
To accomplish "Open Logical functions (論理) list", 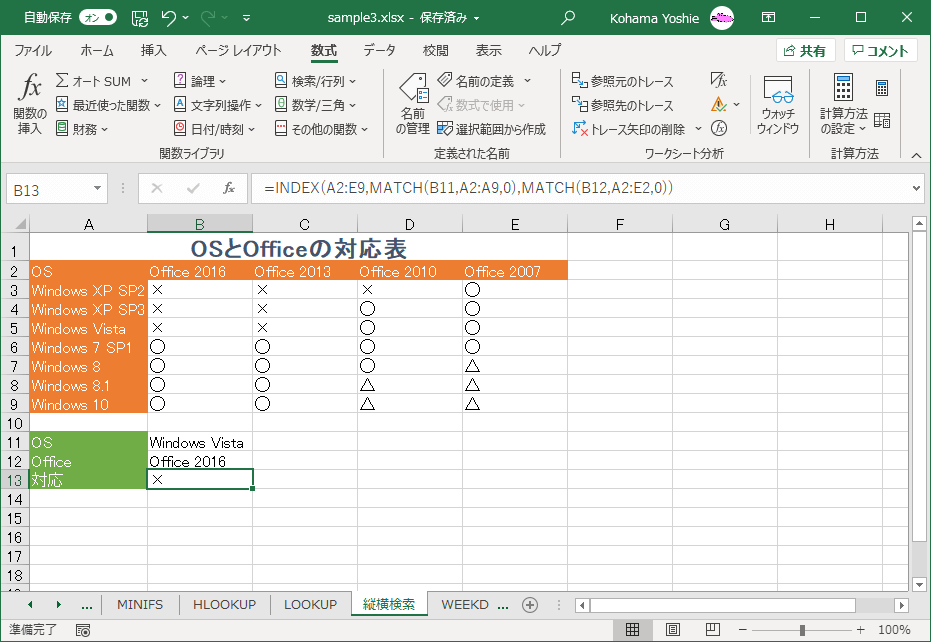I will point(200,81).
